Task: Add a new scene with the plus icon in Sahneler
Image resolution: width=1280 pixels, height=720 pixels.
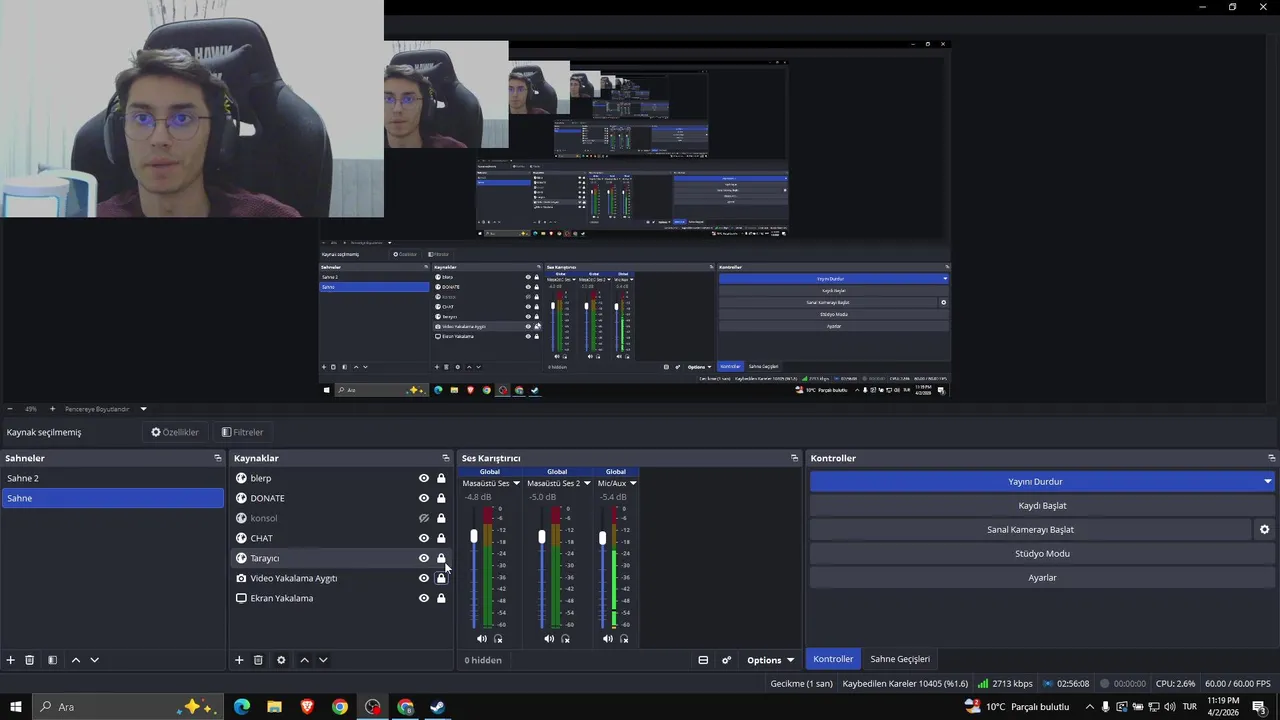Action: (11, 660)
